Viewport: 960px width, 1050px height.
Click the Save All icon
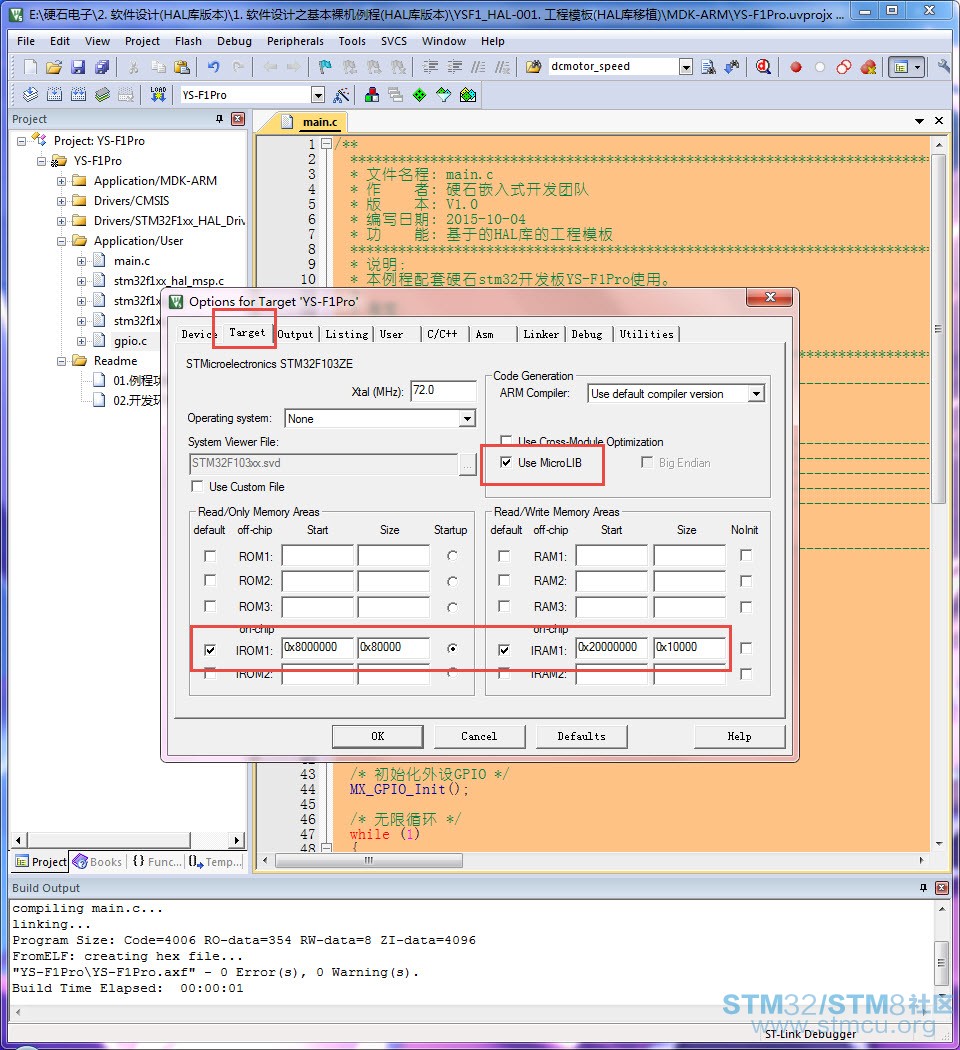pyautogui.click(x=102, y=66)
